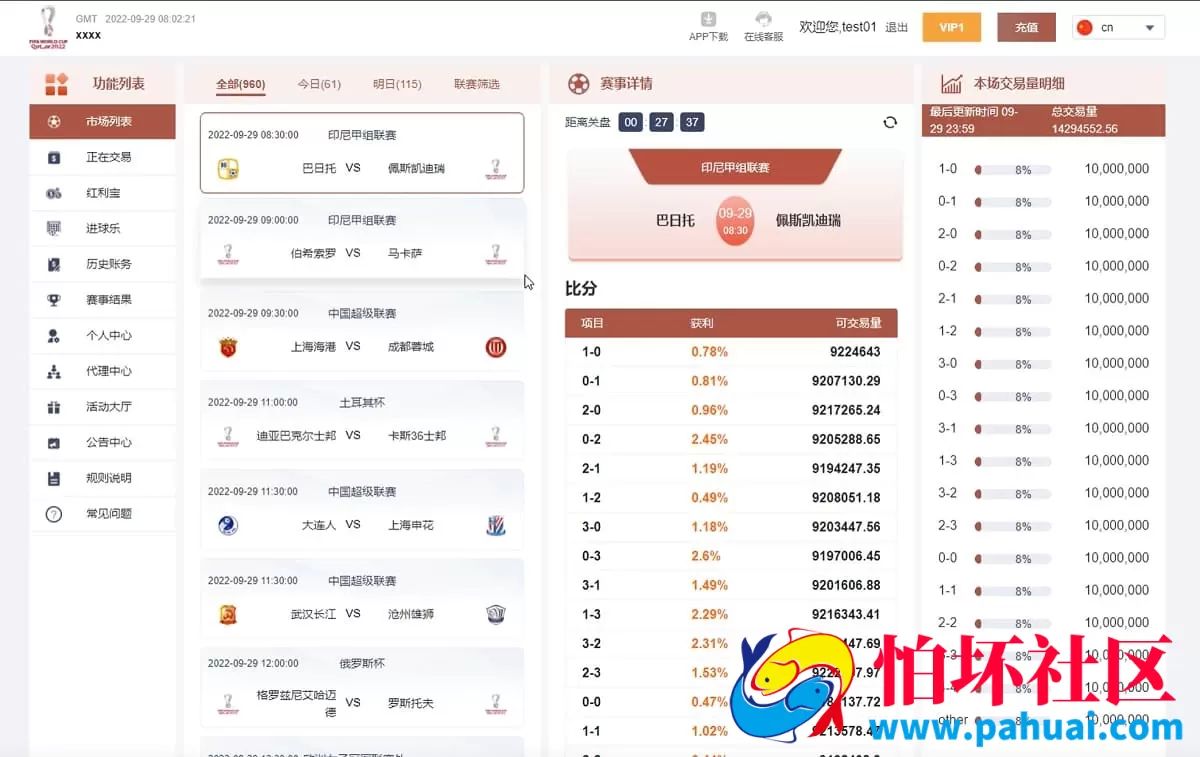Click the APP下载 download icon
Image resolution: width=1200 pixels, height=757 pixels.
coord(708,18)
